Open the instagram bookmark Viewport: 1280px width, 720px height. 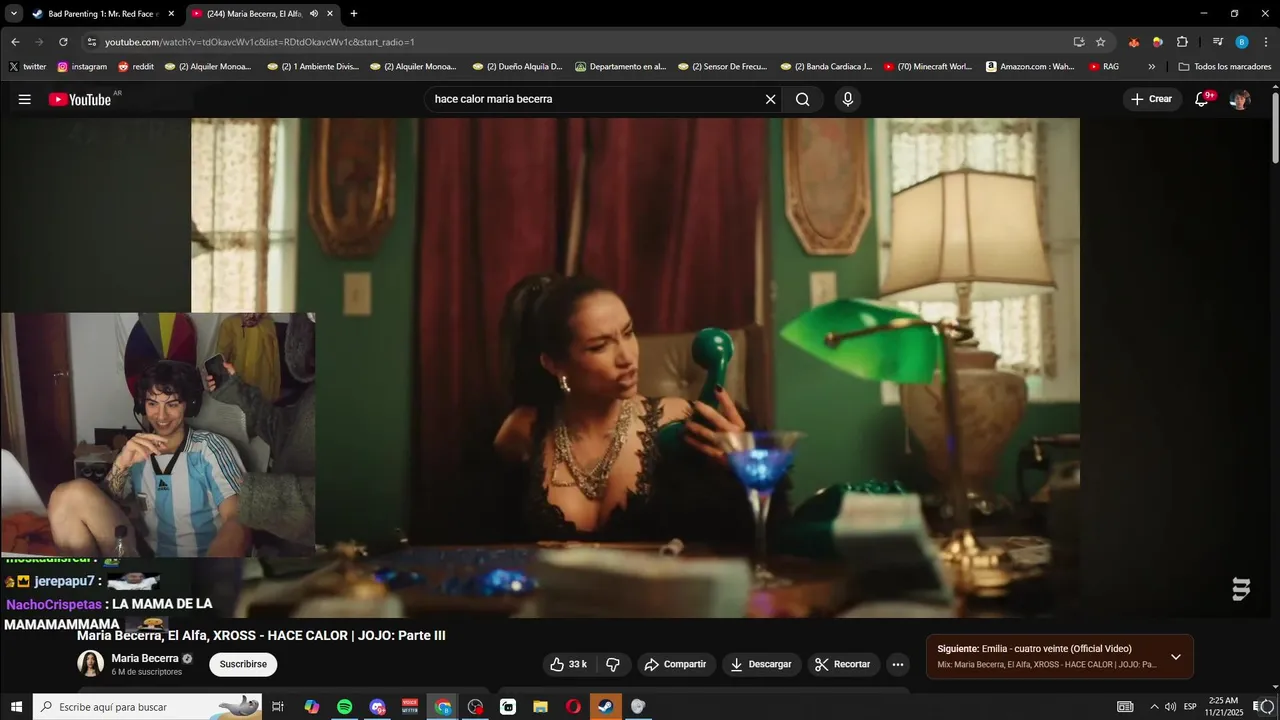(x=82, y=67)
